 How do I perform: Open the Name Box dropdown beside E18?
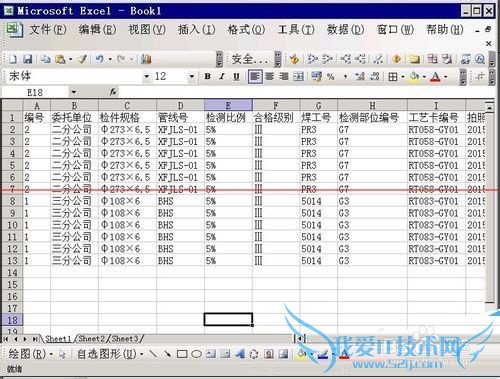(x=74, y=92)
